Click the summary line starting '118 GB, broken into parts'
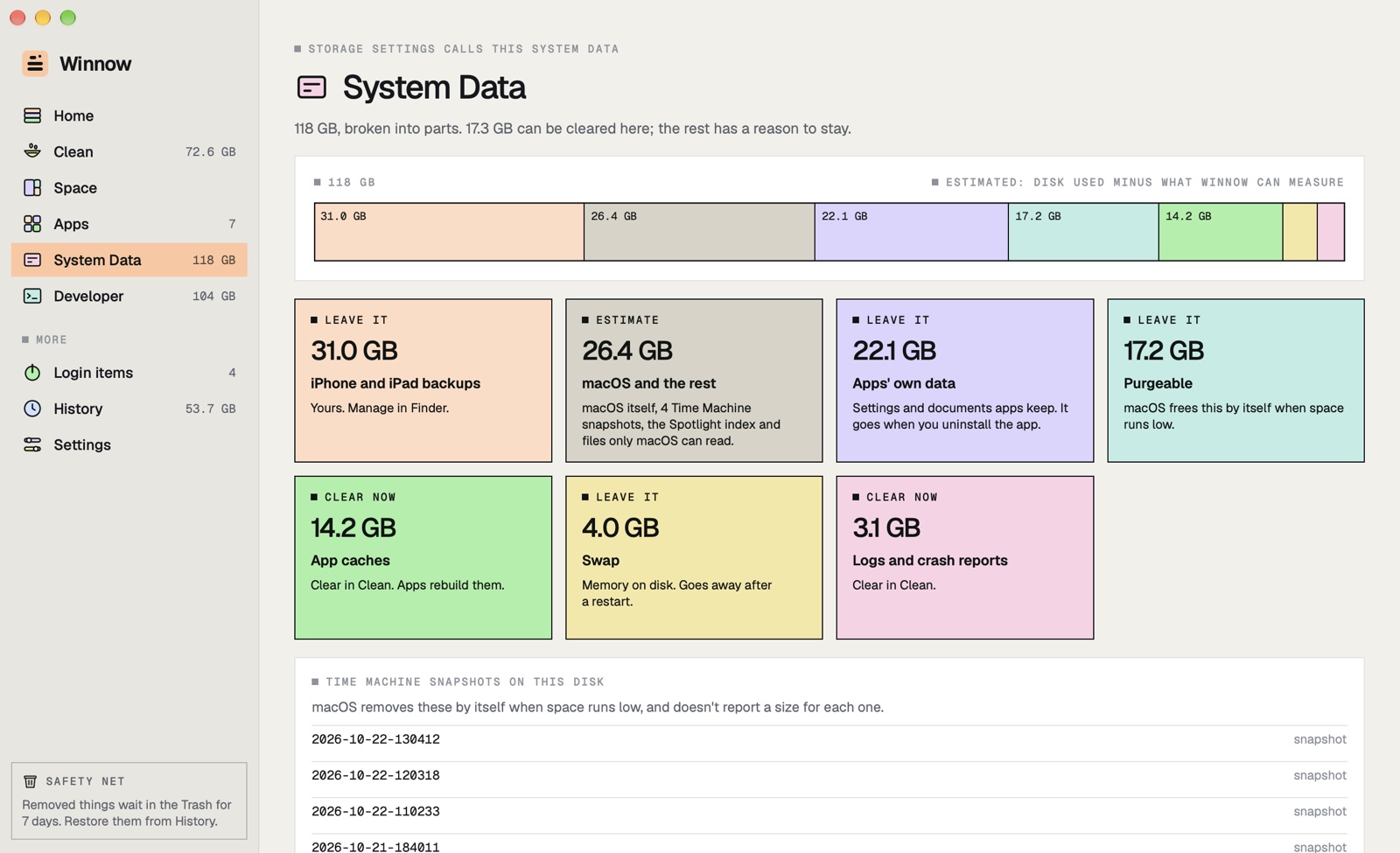 click(573, 129)
